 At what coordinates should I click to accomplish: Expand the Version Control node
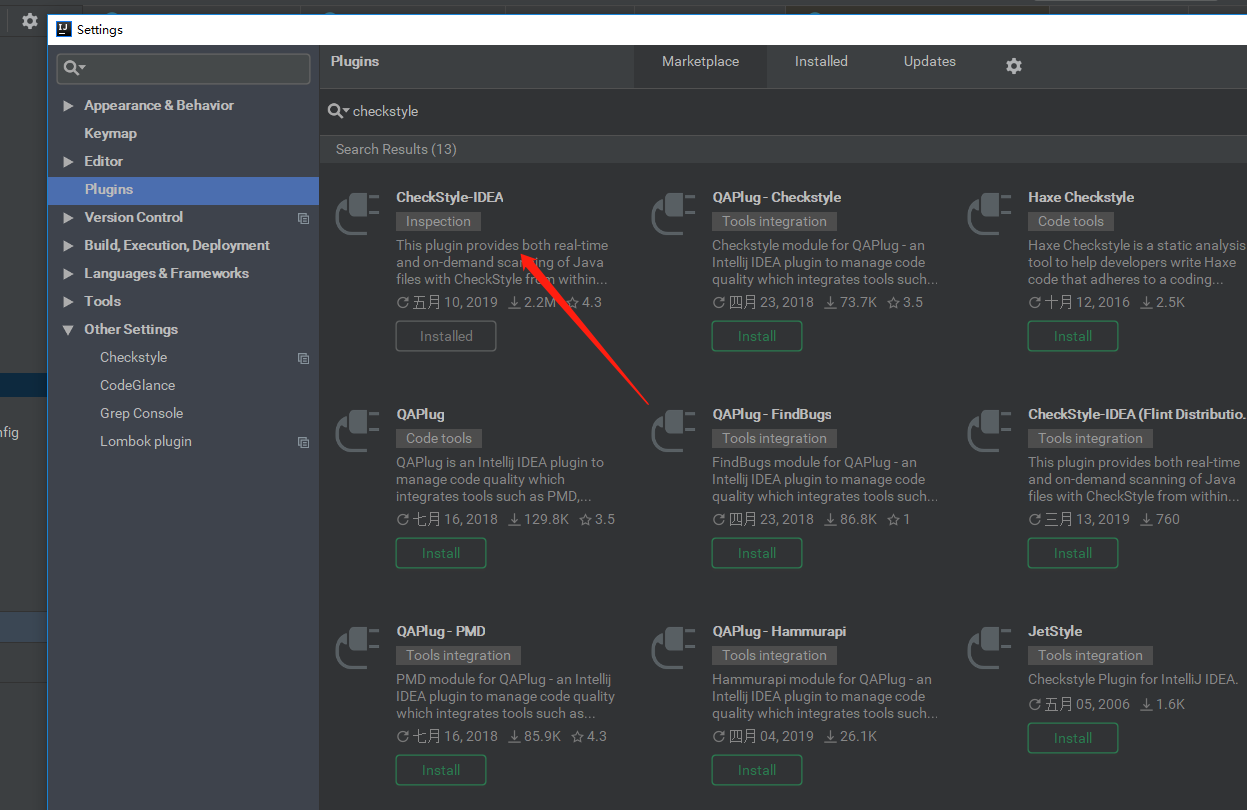tap(68, 218)
